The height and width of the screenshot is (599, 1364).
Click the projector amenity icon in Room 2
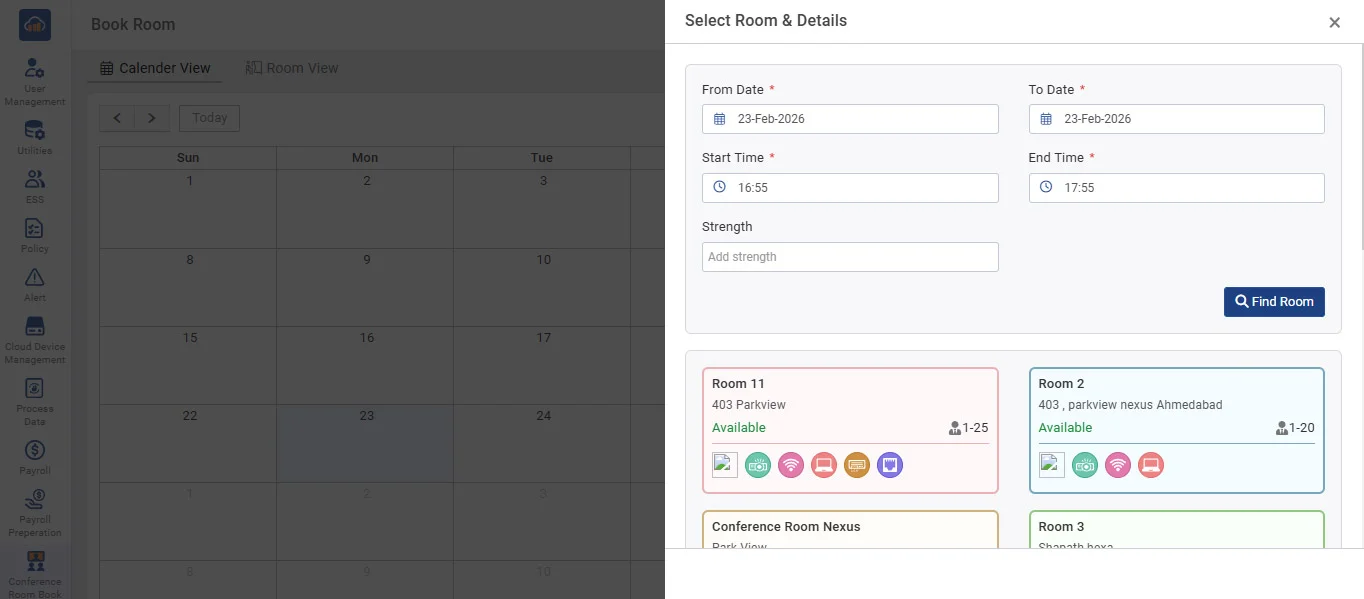click(1085, 465)
